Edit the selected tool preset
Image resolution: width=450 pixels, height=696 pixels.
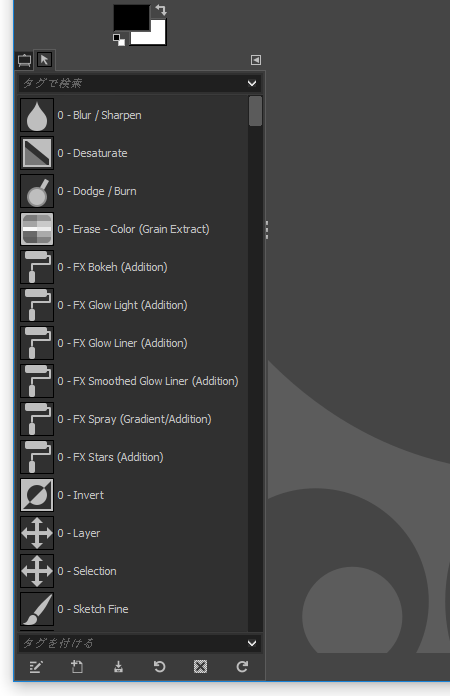[x=36, y=667]
